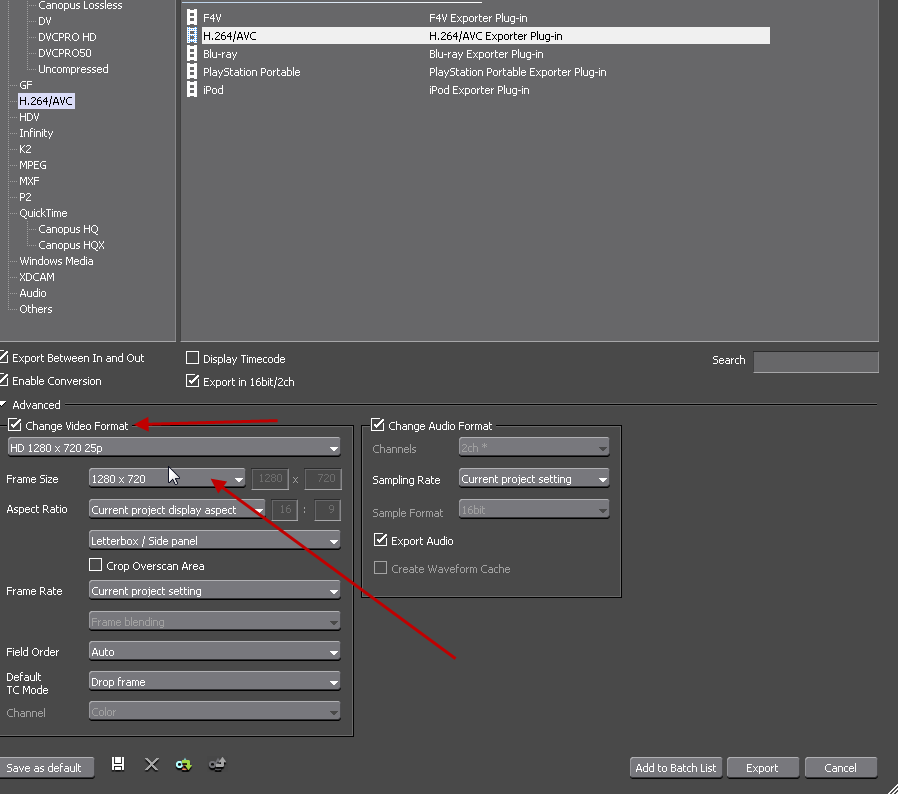
Task: Click the film icon beside iPod exporter
Action: click(x=192, y=90)
